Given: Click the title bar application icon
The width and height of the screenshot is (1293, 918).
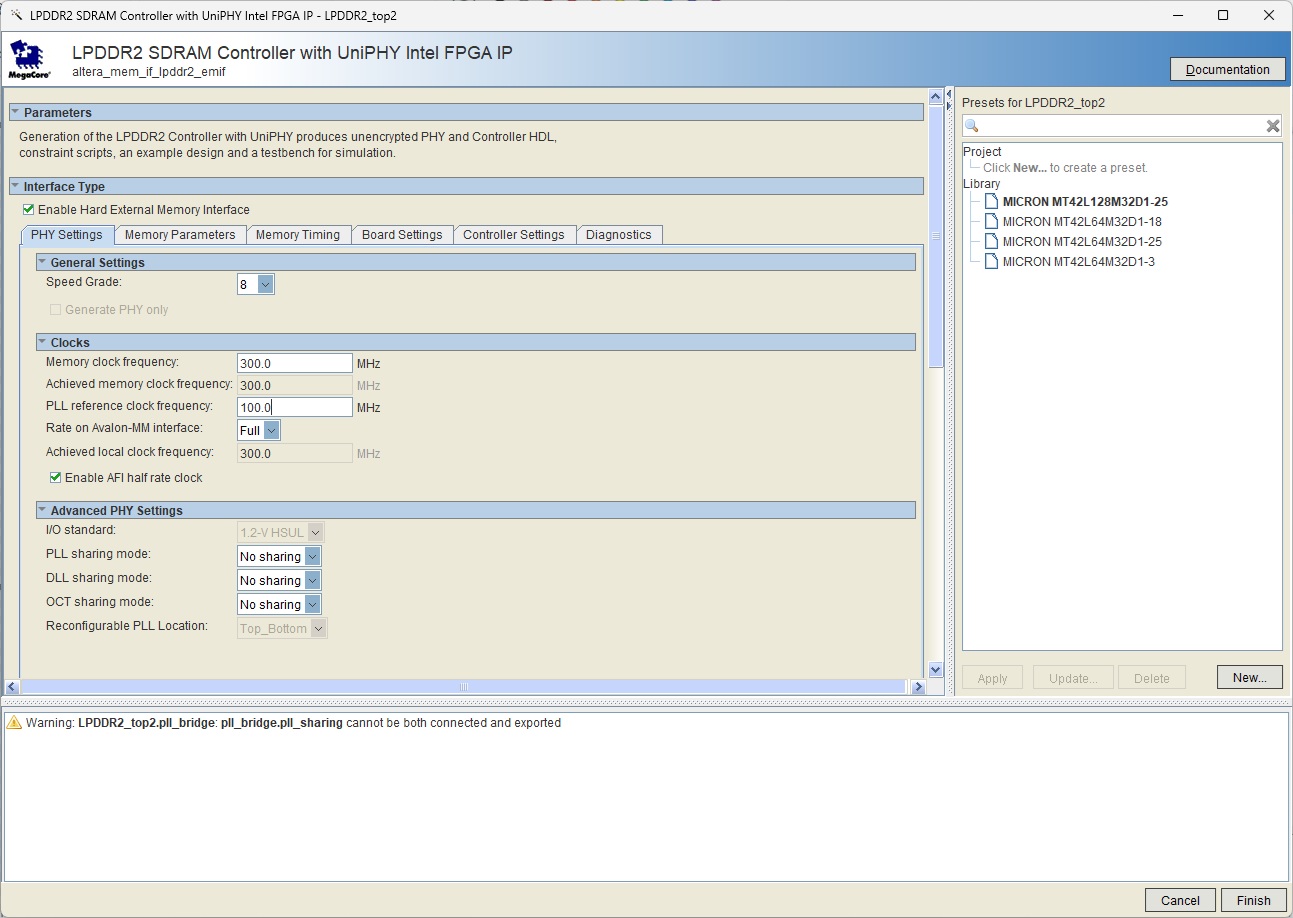Looking at the screenshot, I should [x=15, y=15].
